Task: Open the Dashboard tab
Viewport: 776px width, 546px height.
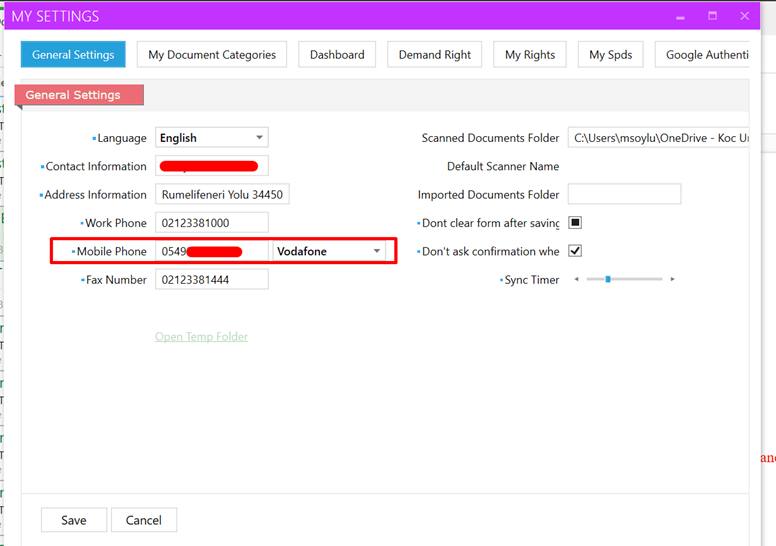Action: (337, 55)
